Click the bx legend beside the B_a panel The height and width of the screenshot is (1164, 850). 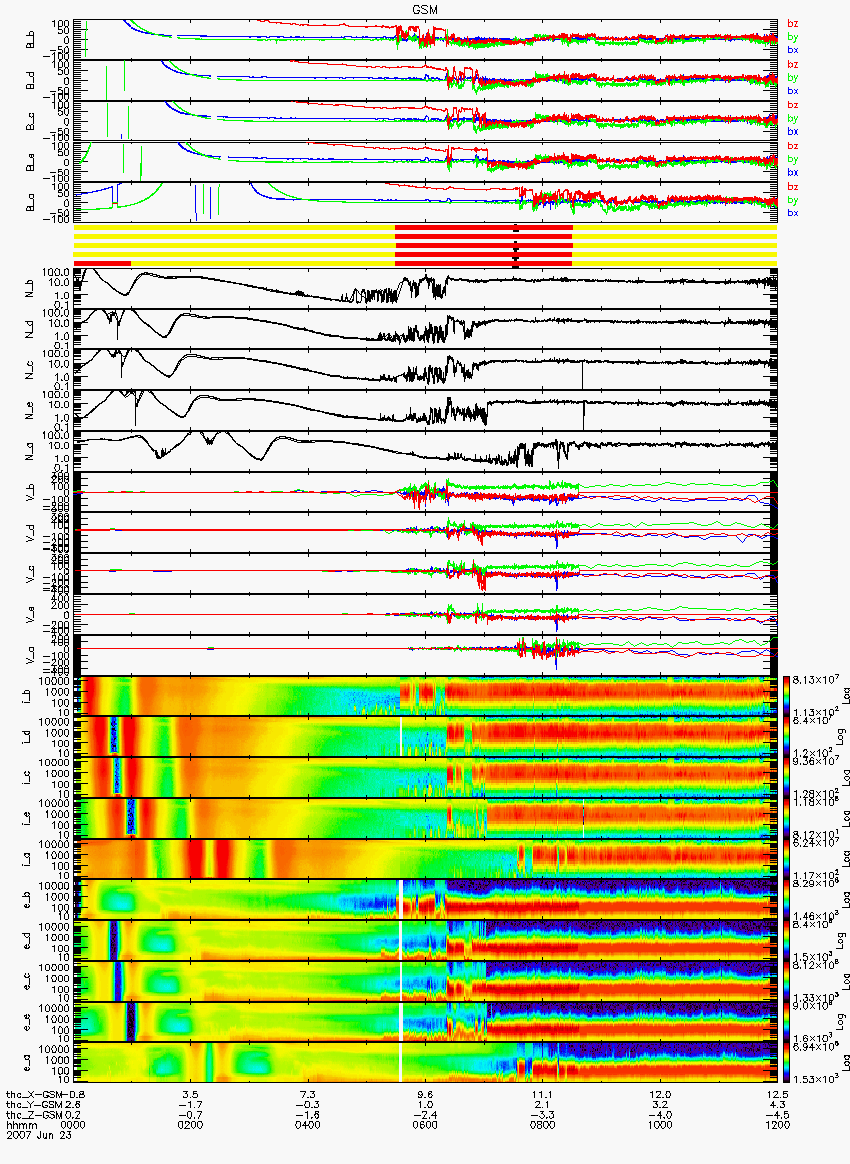click(793, 213)
